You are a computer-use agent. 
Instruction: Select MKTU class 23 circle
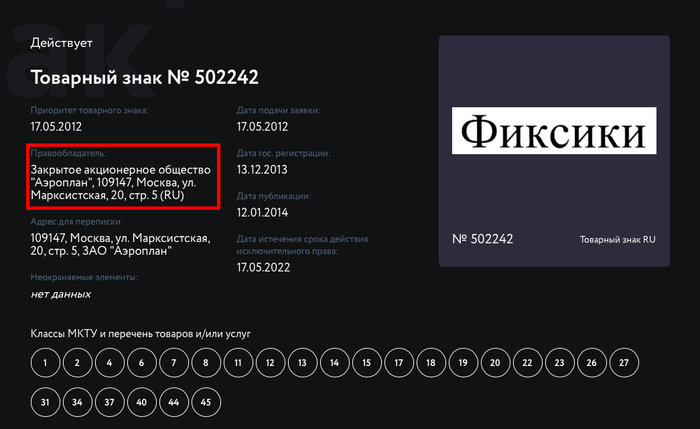(x=559, y=362)
